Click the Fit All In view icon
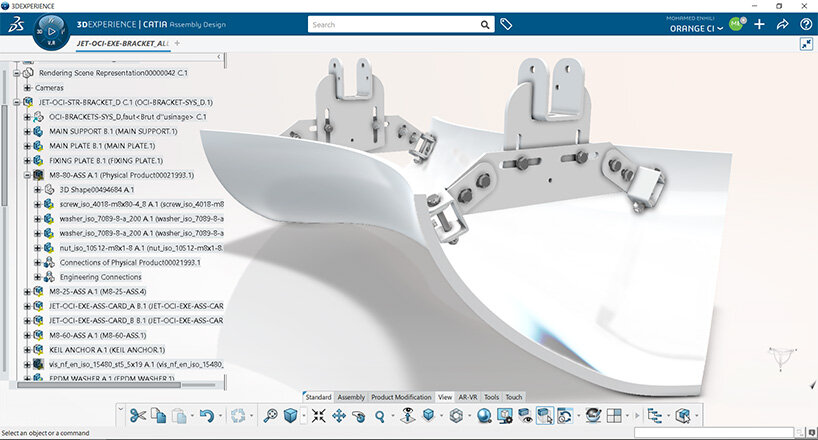The height and width of the screenshot is (440, 818). tap(270, 416)
